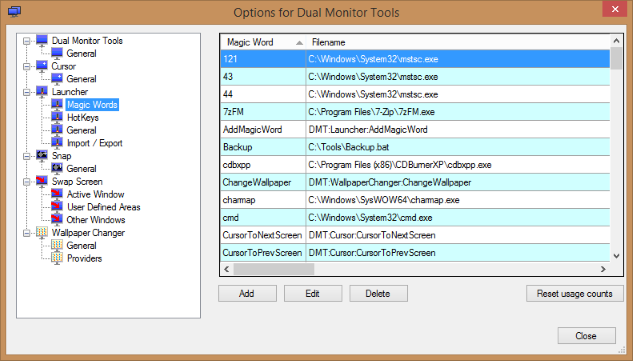Click the Delete button

[x=378, y=294]
